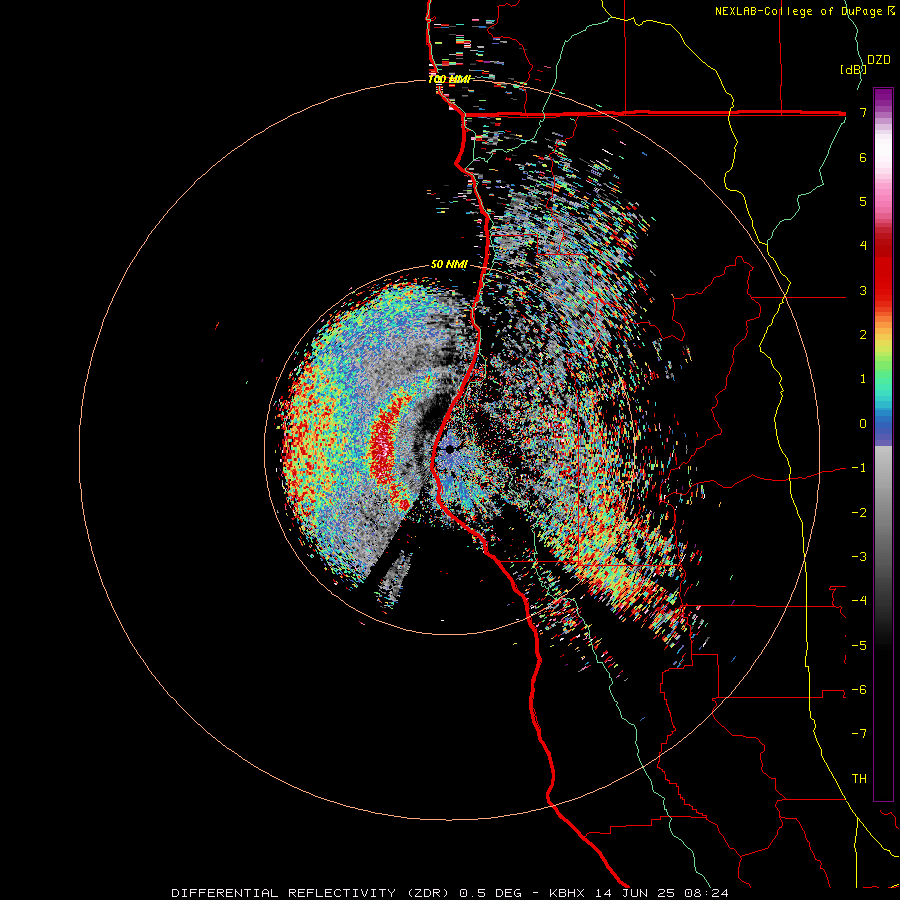Click the legend value -4
This screenshot has height=900, width=900.
859,601
